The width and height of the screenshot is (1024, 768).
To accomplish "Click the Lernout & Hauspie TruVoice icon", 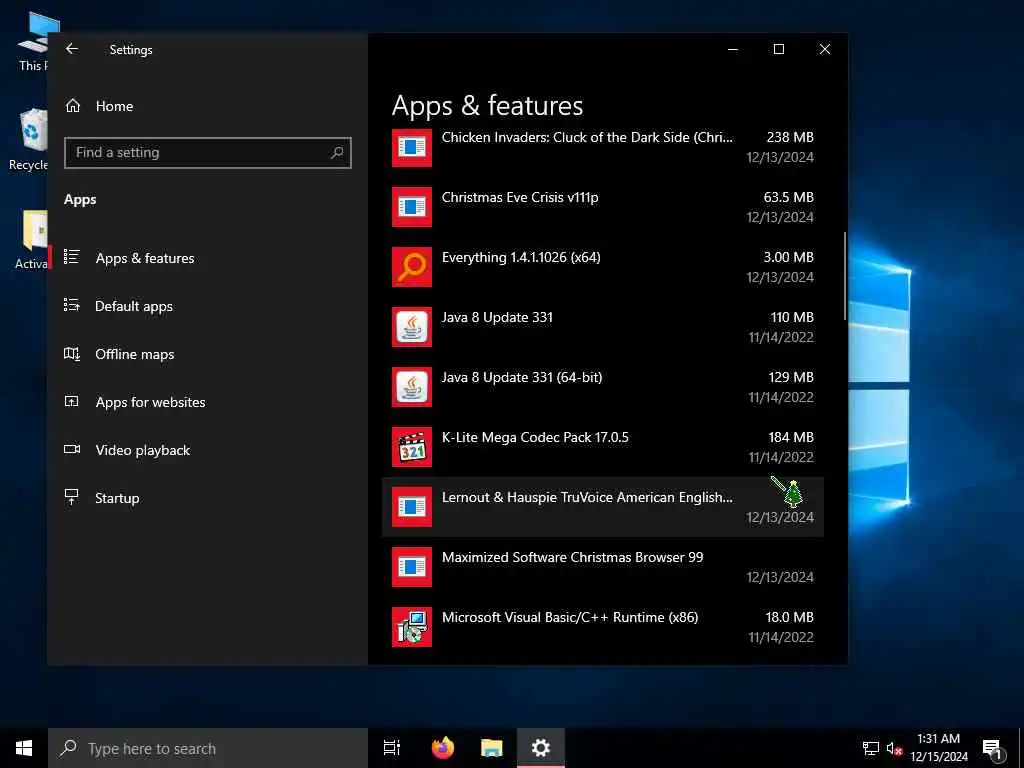I will pyautogui.click(x=411, y=507).
